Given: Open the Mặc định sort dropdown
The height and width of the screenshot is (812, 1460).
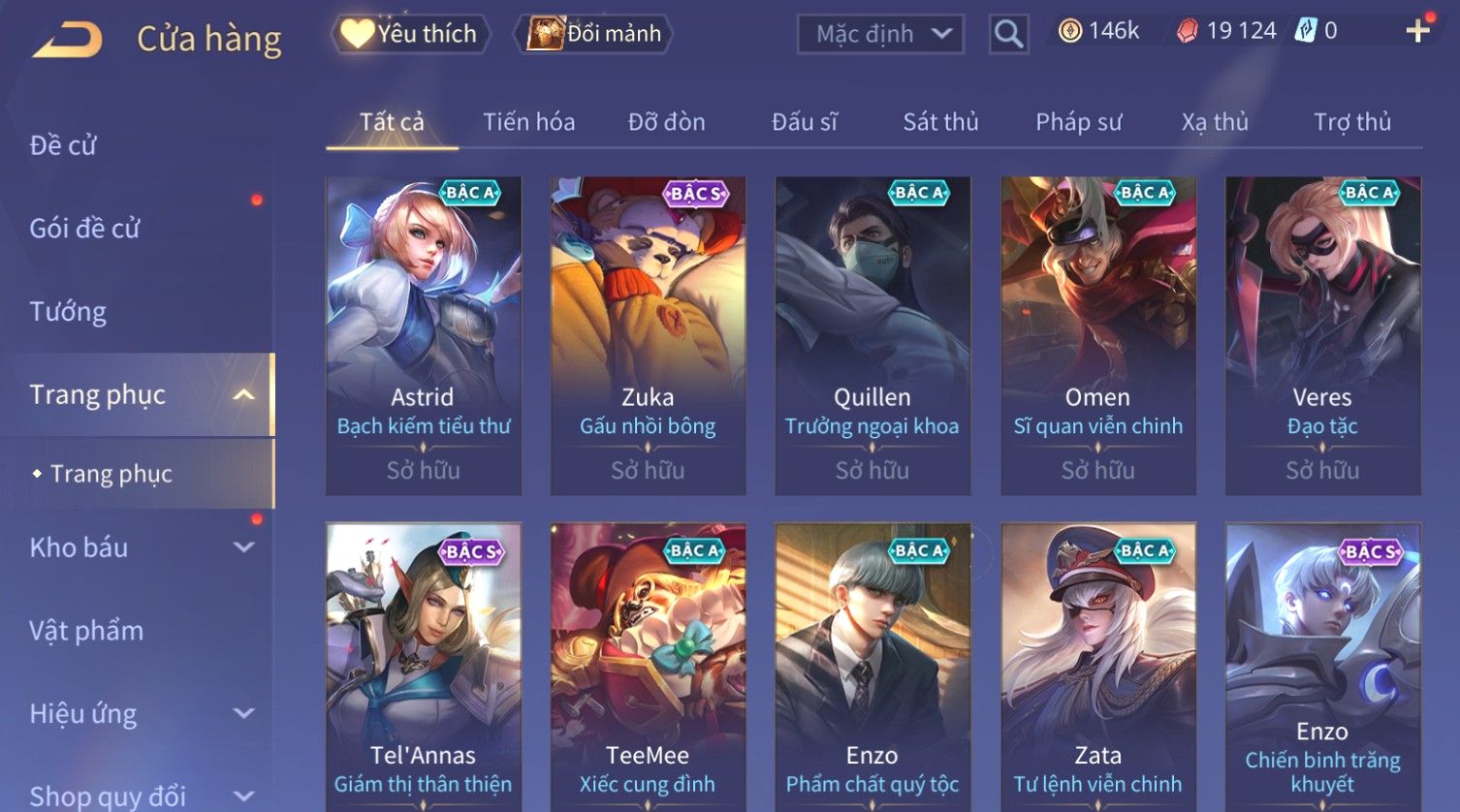Looking at the screenshot, I should coord(880,35).
